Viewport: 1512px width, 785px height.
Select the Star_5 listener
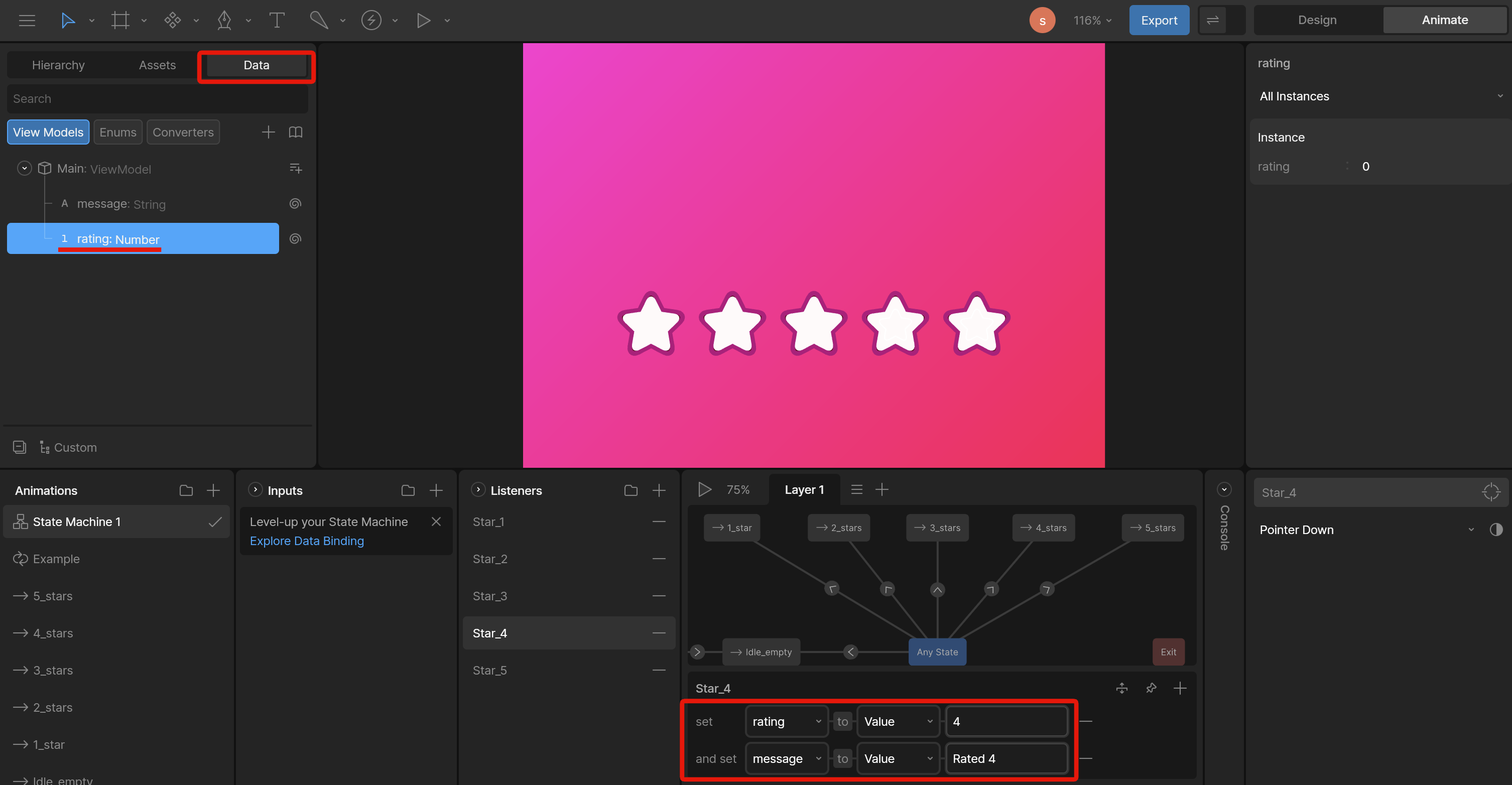coord(569,670)
